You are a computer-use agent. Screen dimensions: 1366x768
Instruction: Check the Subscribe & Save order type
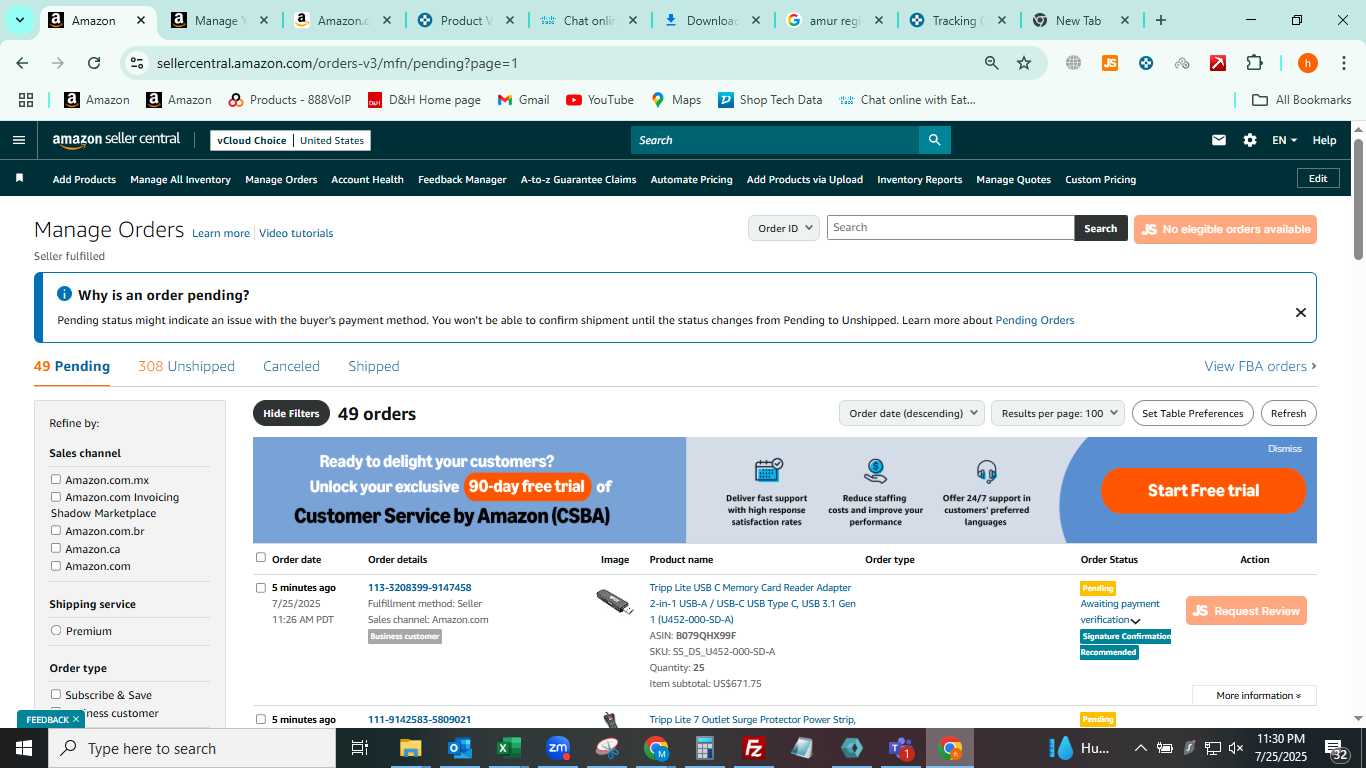pos(56,695)
